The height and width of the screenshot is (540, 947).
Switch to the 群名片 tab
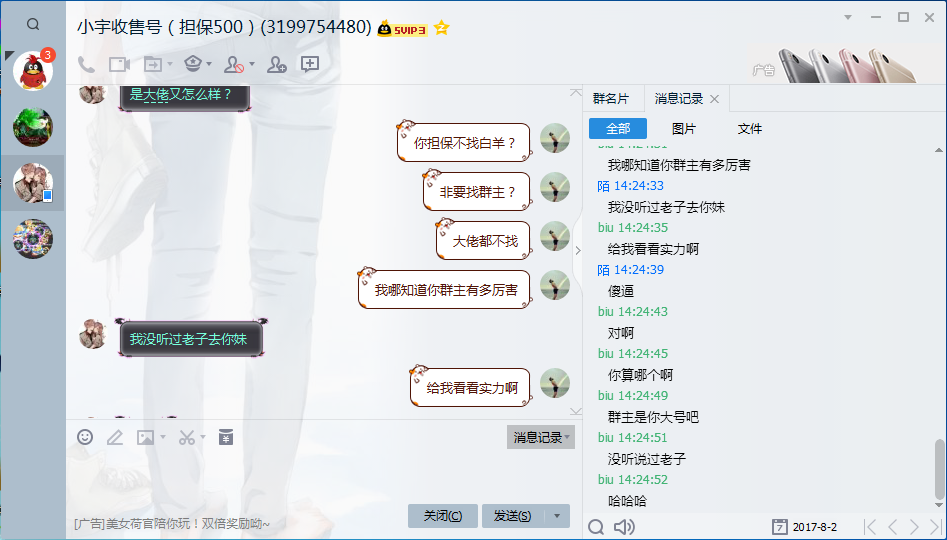(611, 98)
